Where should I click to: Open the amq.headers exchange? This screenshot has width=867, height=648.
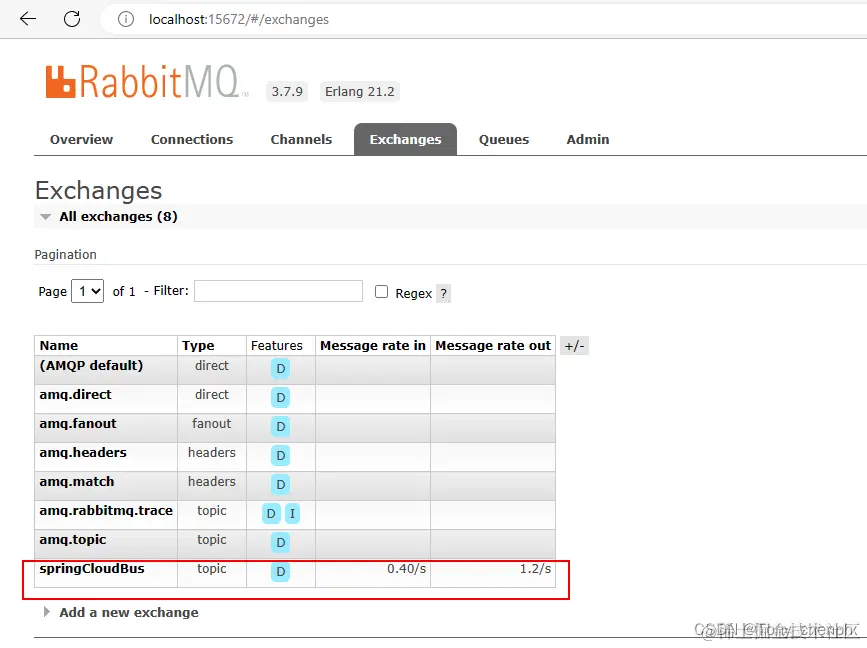coord(83,453)
